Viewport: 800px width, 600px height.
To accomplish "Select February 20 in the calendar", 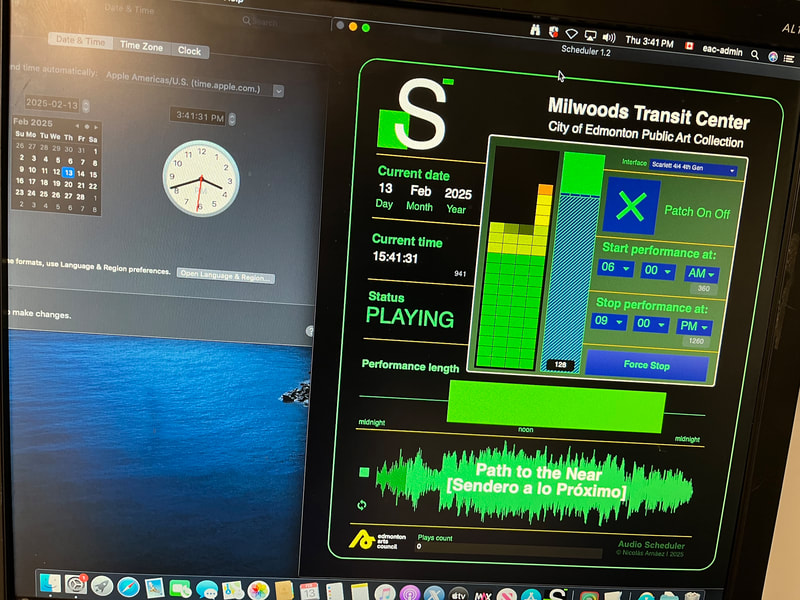I will coord(68,184).
